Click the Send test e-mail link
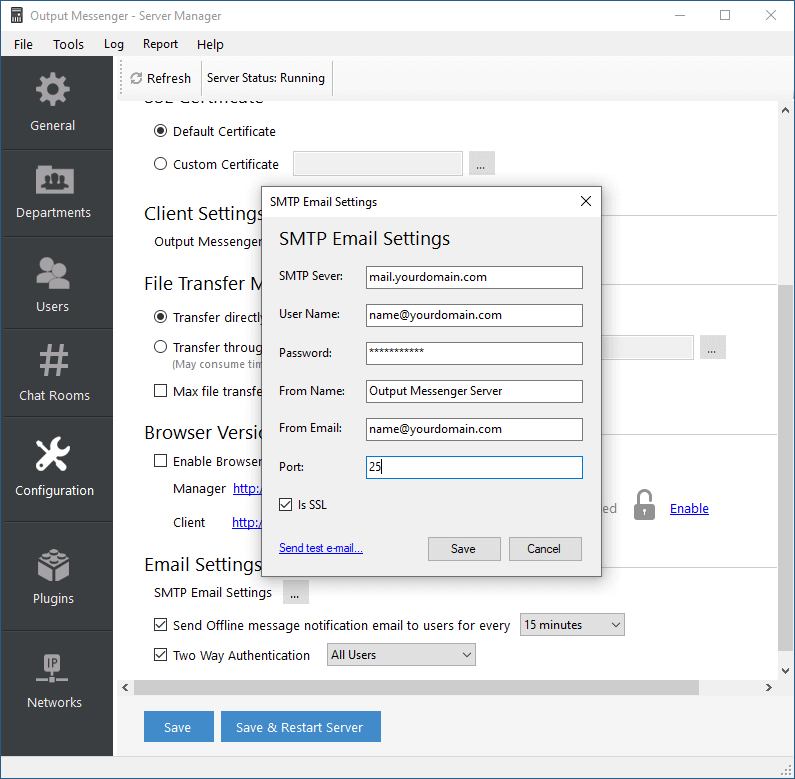795x779 pixels. pyautogui.click(x=320, y=548)
